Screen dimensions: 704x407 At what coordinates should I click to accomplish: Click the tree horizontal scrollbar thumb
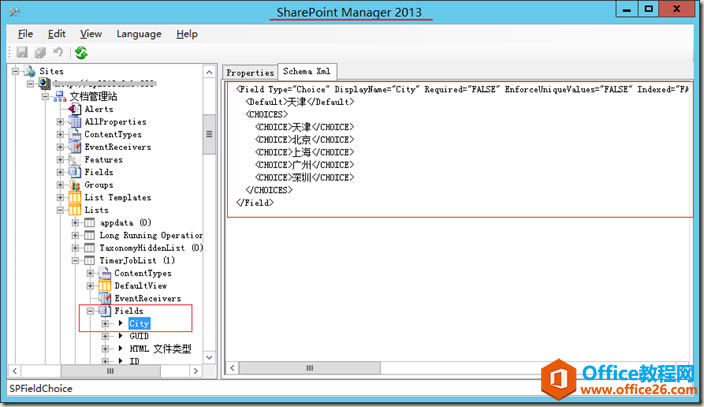point(110,371)
